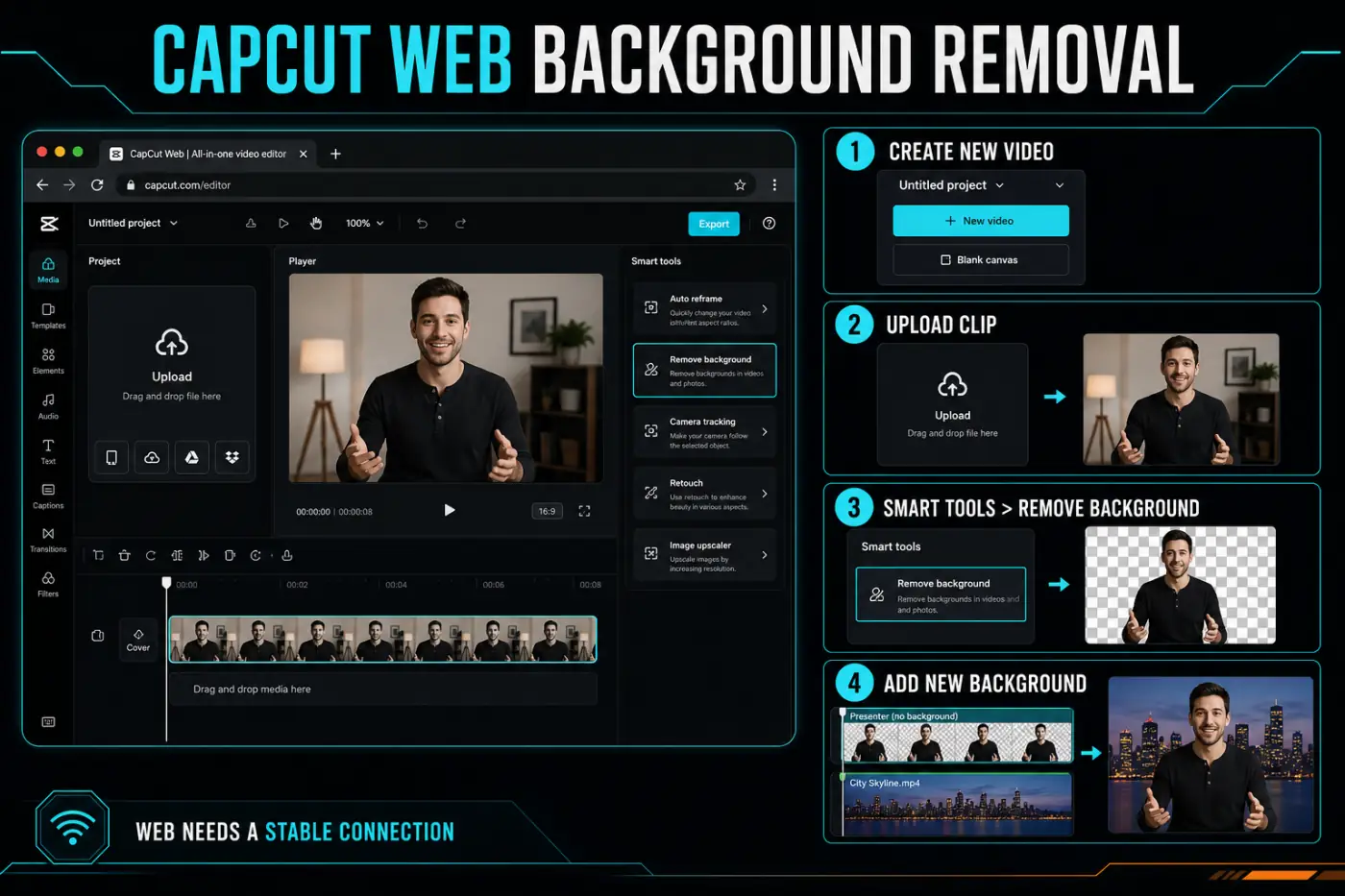The image size is (1345, 896).
Task: Click the Blank canvas button
Action: coord(981,259)
